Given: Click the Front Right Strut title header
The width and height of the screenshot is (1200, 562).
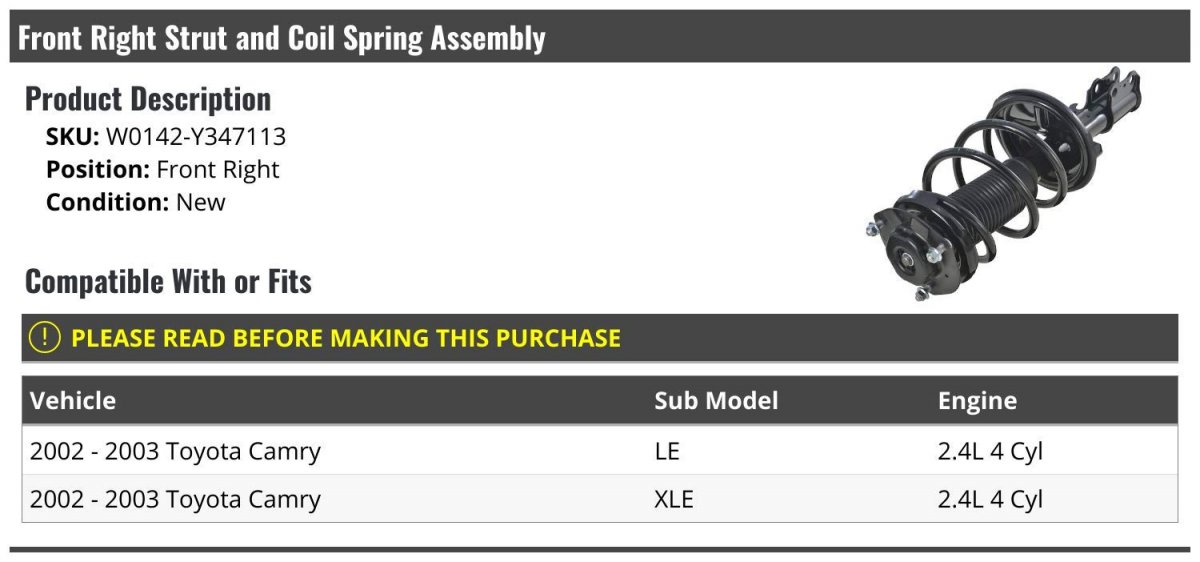Looking at the screenshot, I should pos(282,39).
